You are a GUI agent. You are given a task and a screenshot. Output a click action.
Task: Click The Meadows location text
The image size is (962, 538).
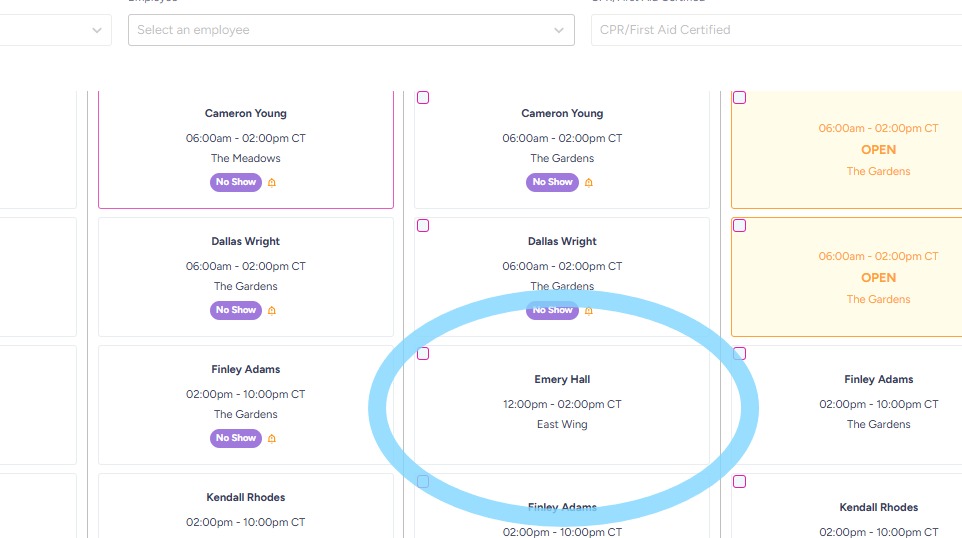coord(246,158)
